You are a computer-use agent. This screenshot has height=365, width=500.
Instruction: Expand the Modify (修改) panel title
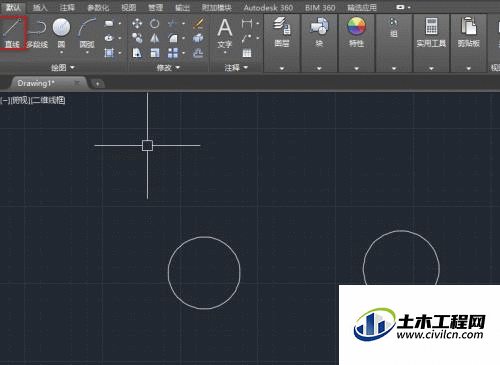(168, 68)
